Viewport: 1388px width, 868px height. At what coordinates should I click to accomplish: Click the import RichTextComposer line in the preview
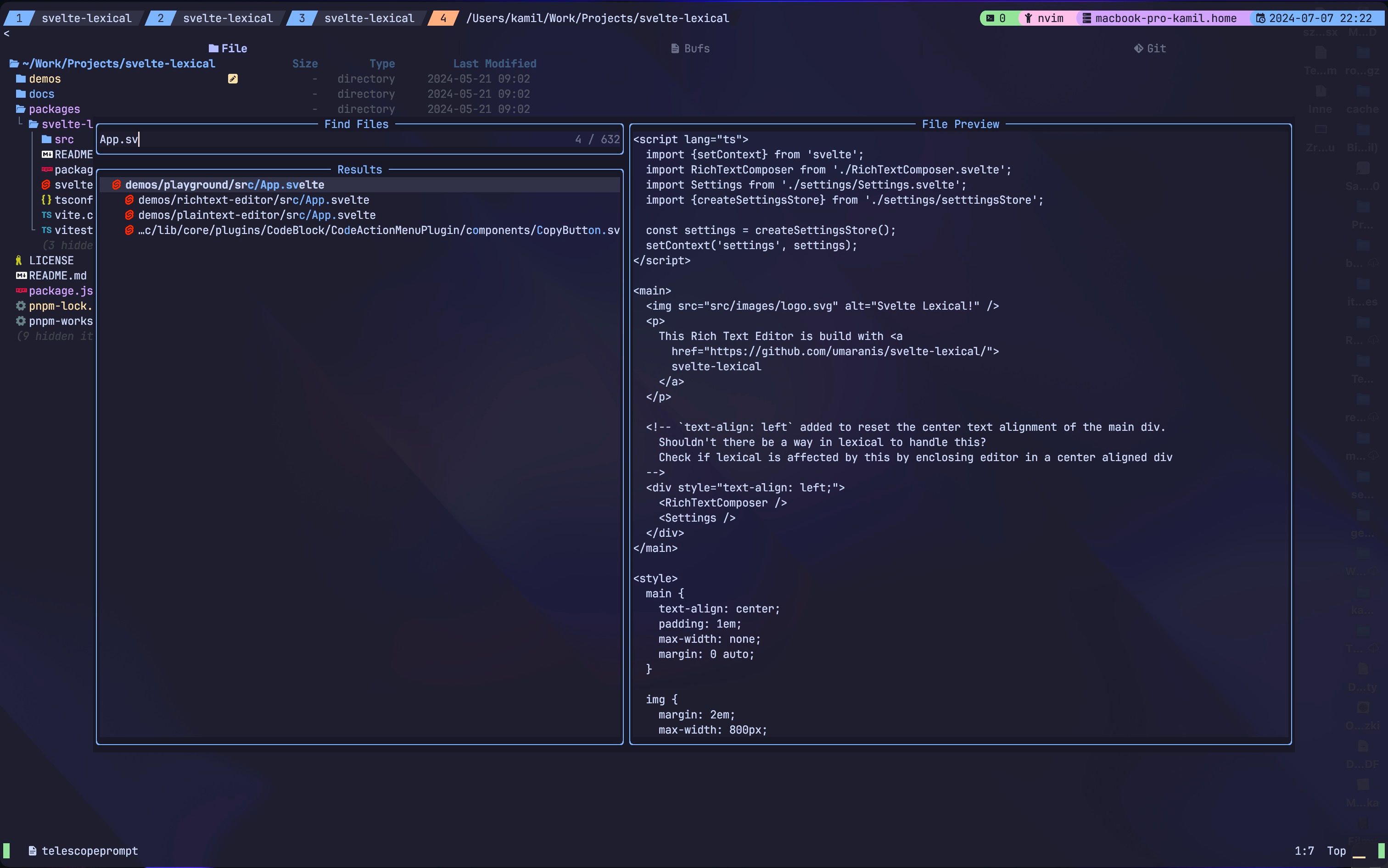click(828, 170)
